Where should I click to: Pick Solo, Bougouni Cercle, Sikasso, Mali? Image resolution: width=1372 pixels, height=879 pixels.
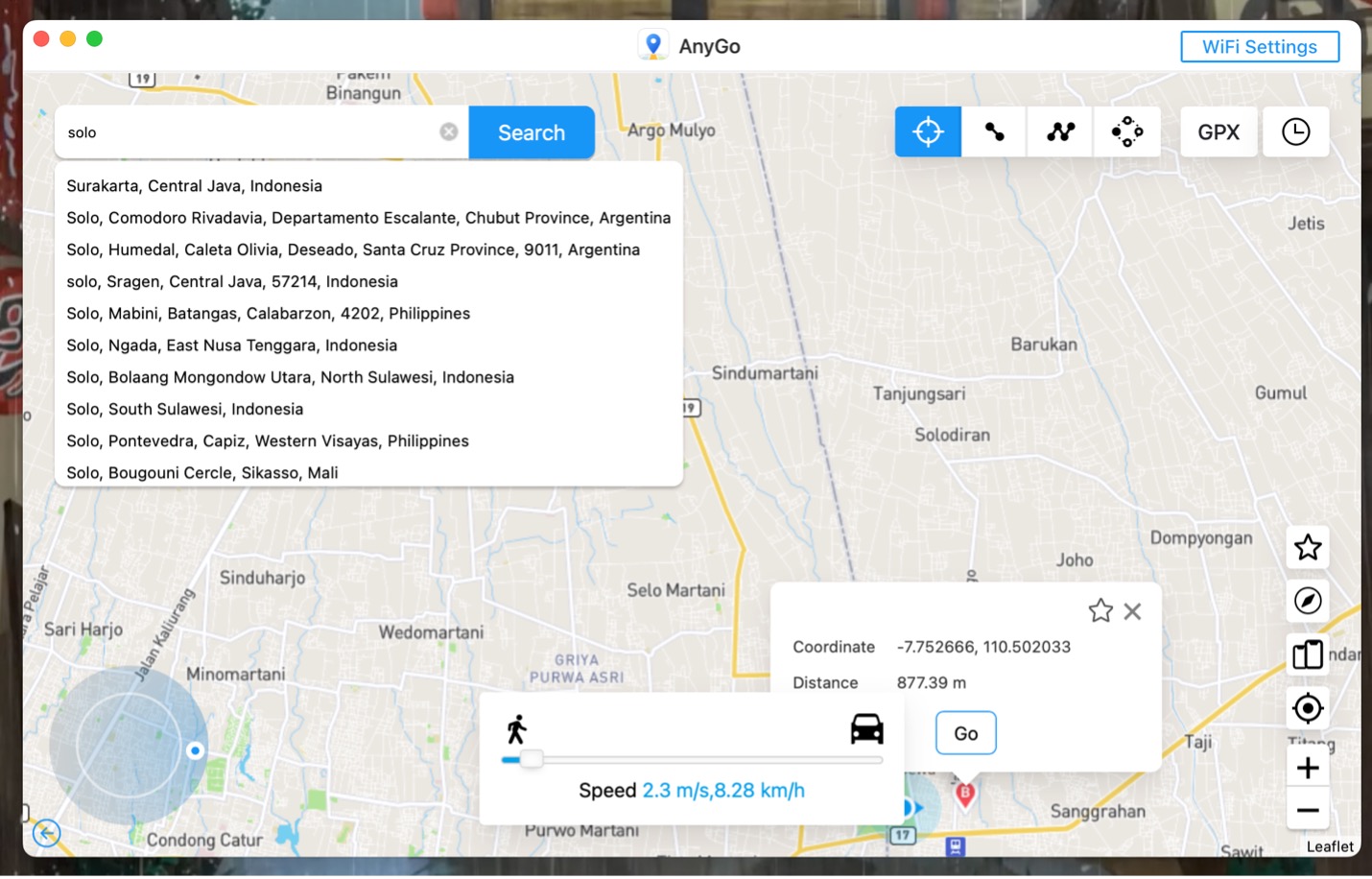point(202,473)
